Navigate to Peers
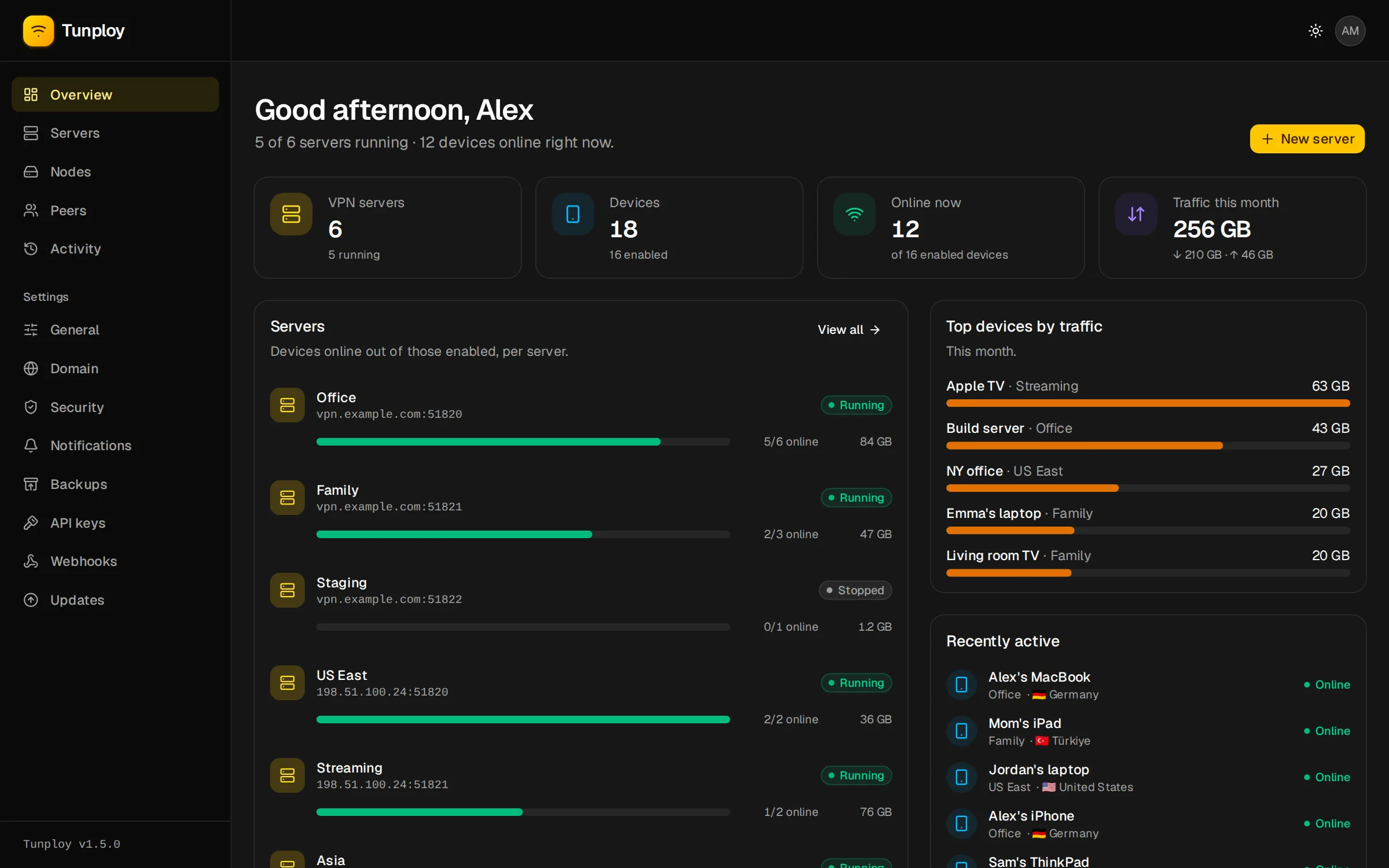This screenshot has height=868, width=1389. click(115, 211)
